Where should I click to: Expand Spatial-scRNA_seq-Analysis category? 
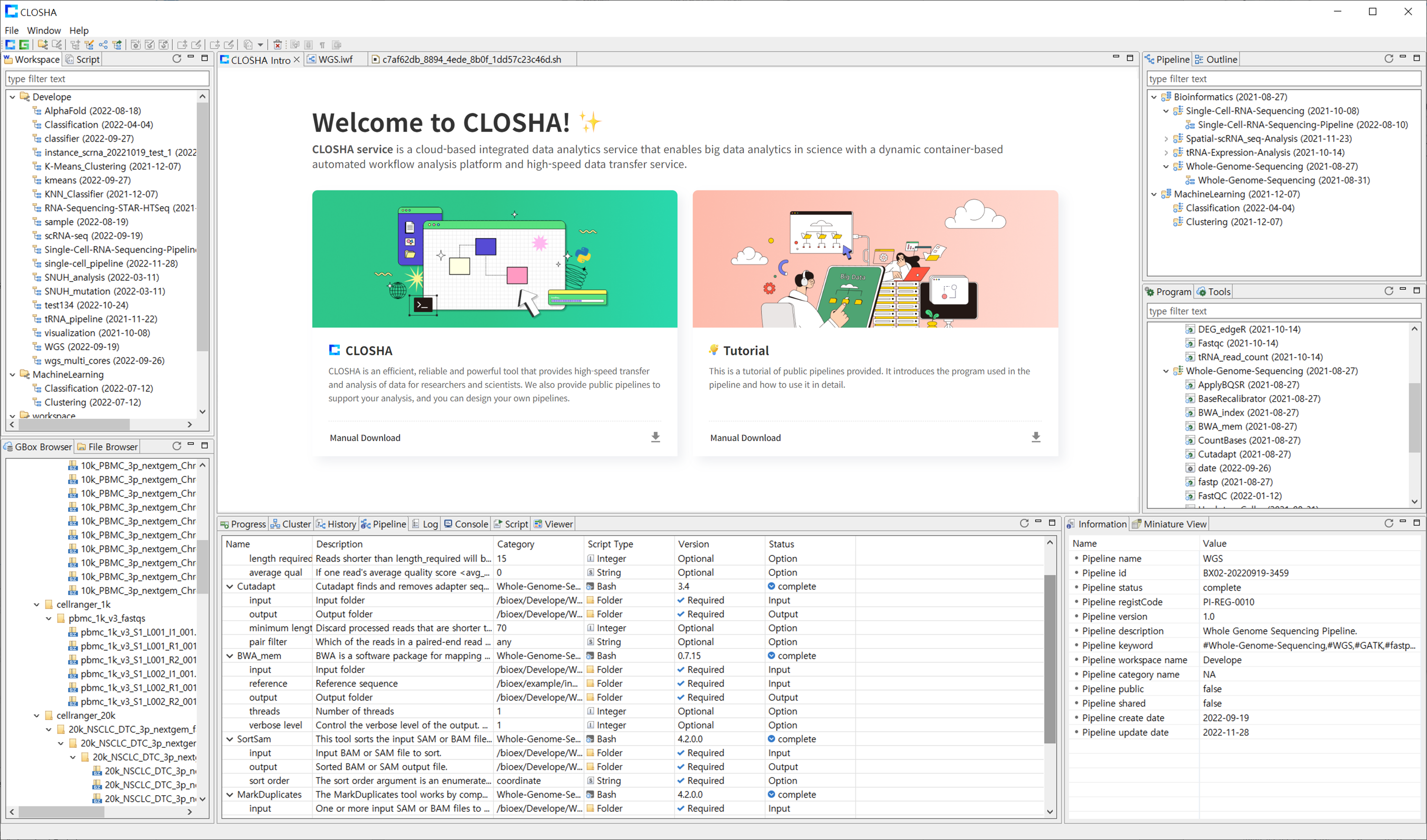tap(1166, 139)
